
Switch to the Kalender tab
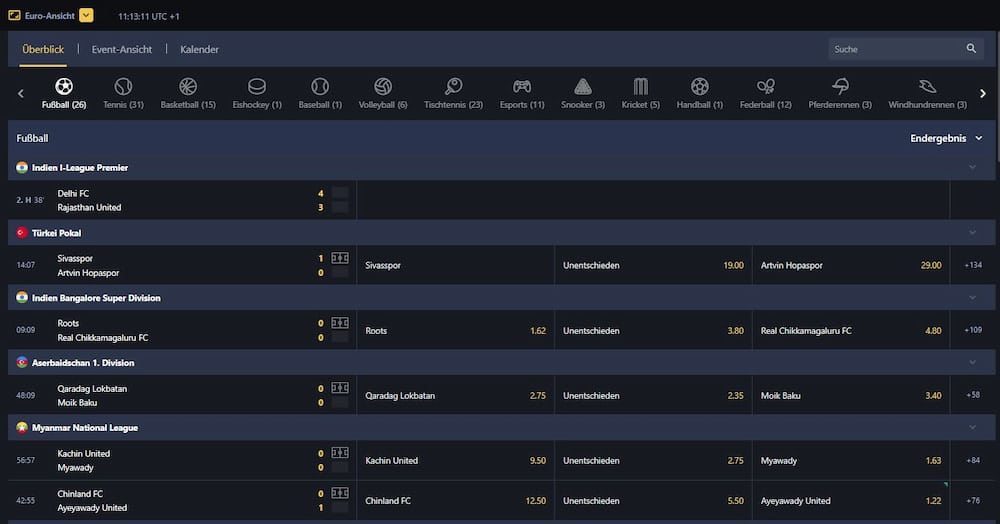(199, 49)
